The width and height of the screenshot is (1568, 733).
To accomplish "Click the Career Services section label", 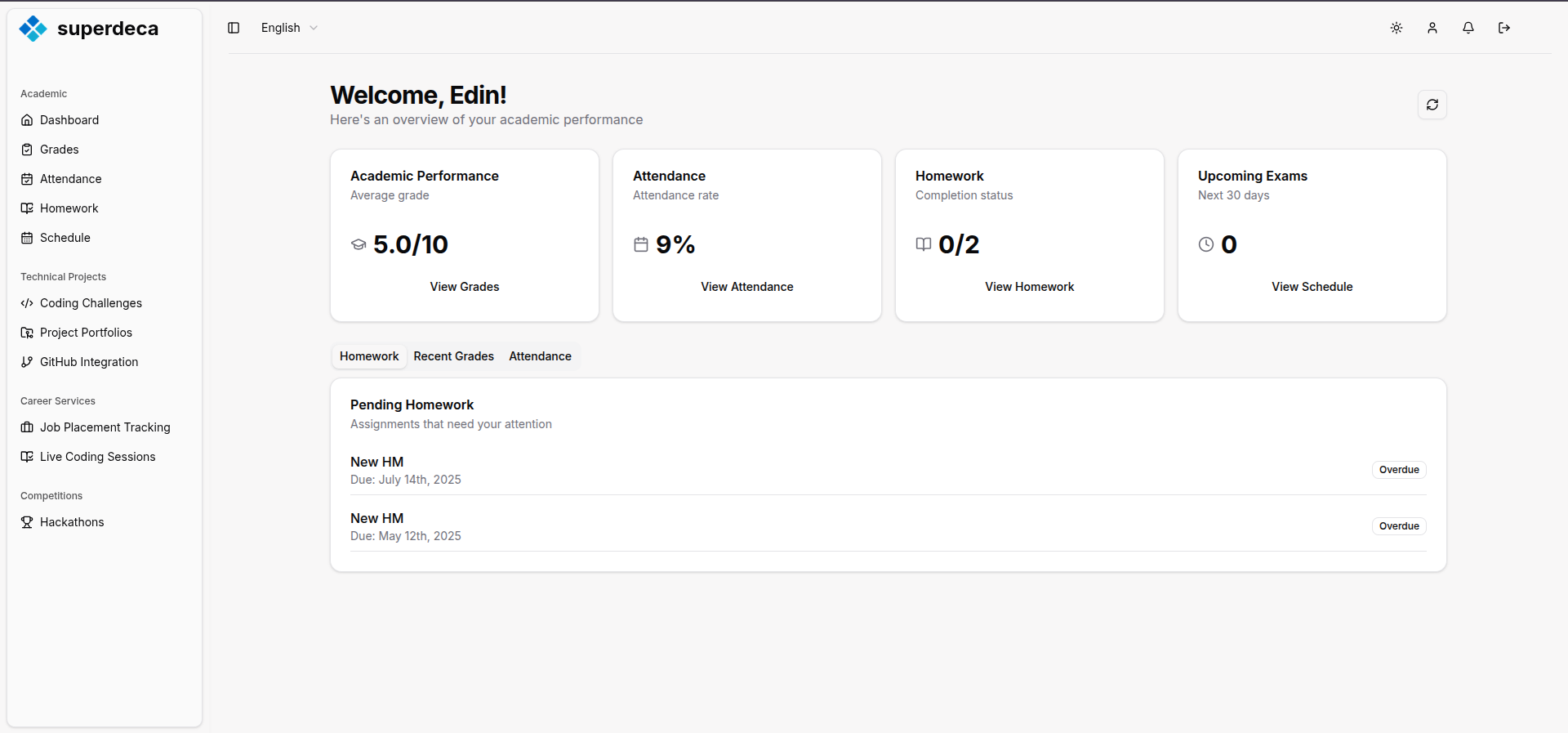I will tap(58, 401).
